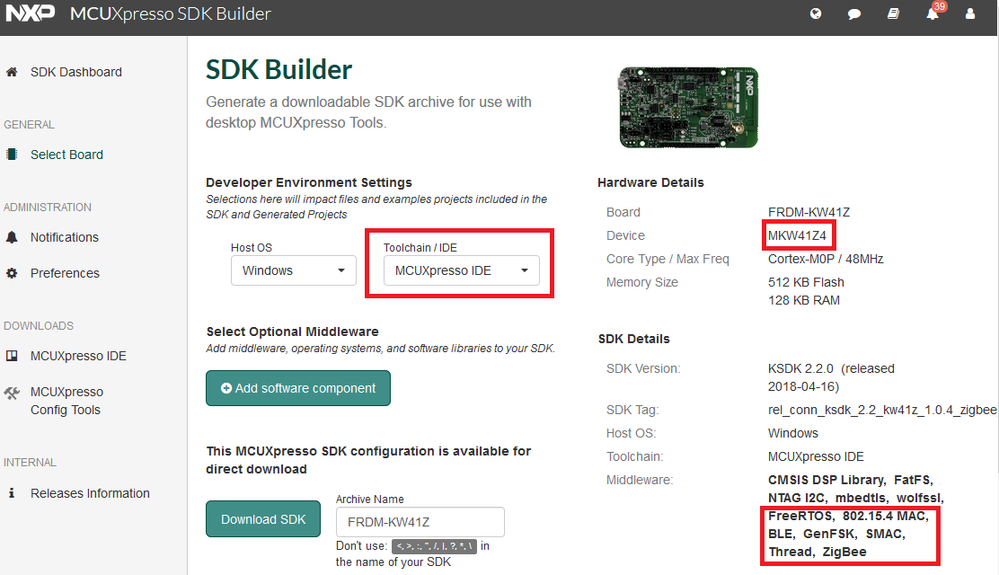Open the globe language icon
The height and width of the screenshot is (575, 999).
click(x=816, y=13)
